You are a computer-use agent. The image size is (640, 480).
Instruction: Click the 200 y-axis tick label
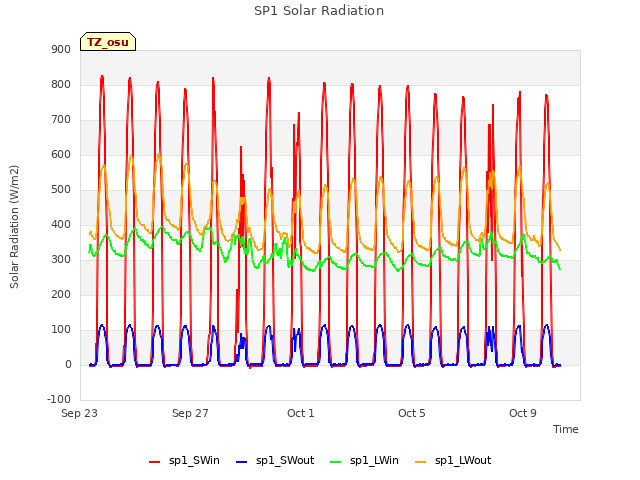click(61, 294)
